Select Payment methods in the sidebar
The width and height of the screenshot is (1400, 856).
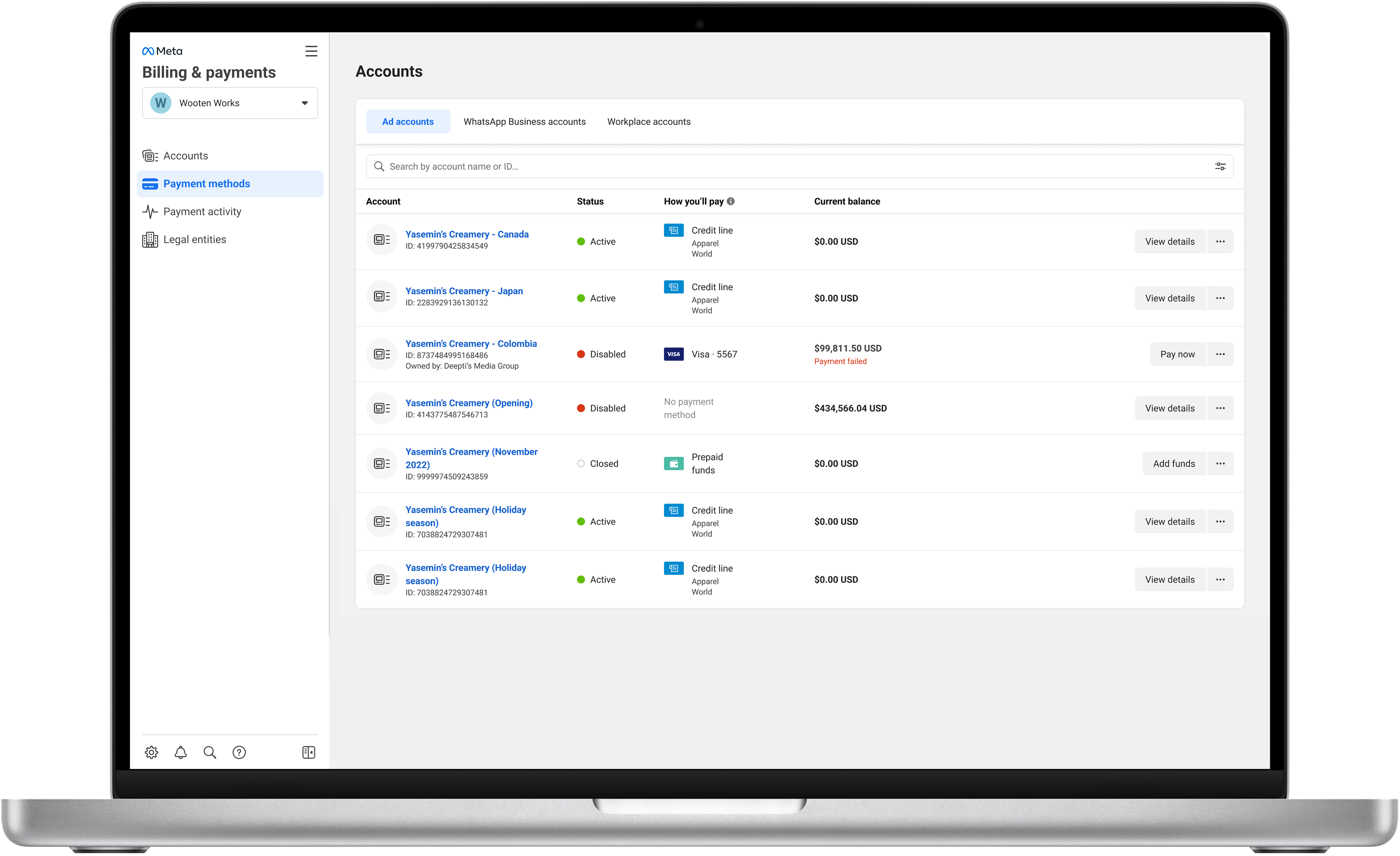[x=230, y=184]
